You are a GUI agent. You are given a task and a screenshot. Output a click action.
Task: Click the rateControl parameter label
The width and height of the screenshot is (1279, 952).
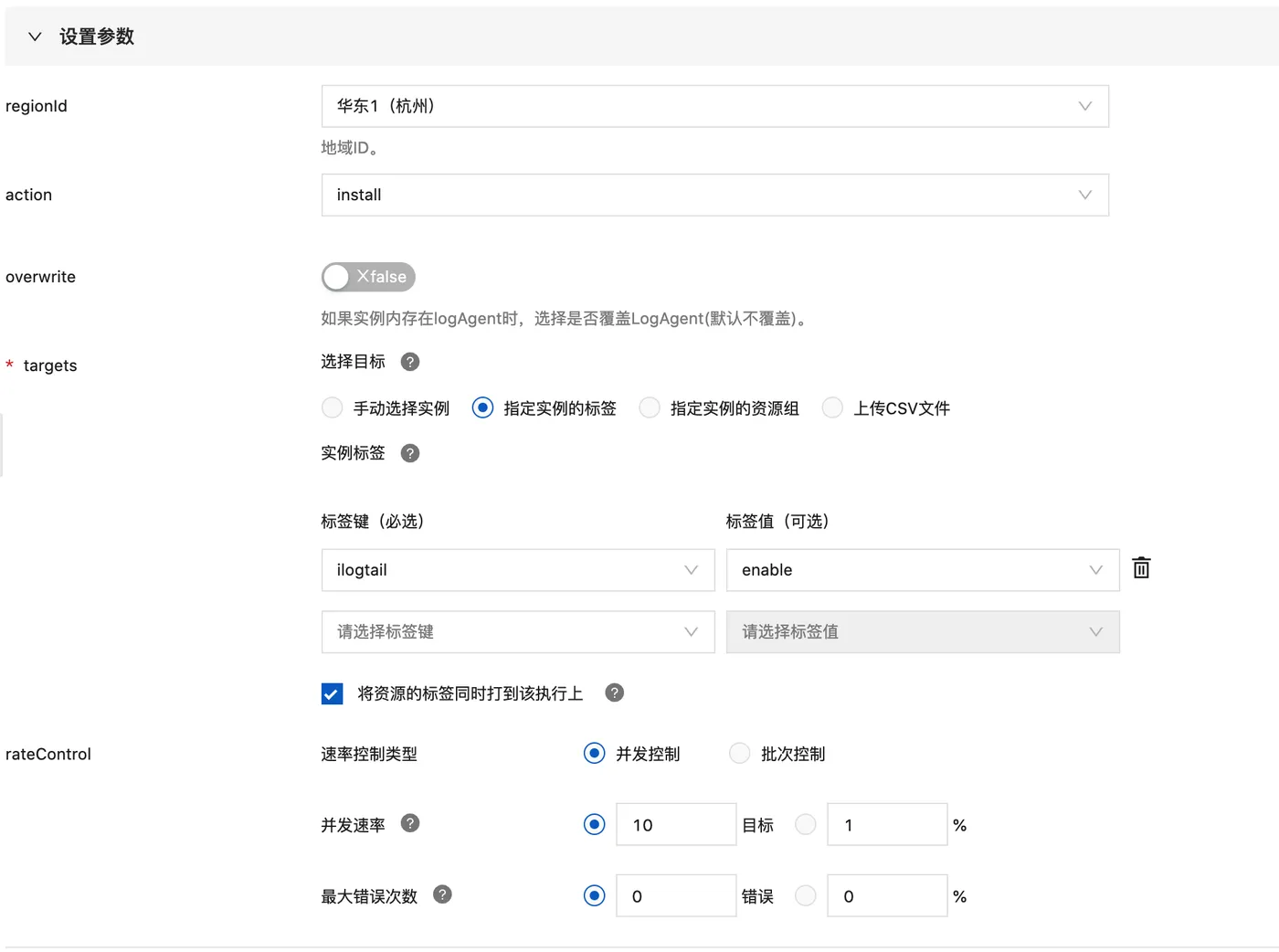pyautogui.click(x=48, y=755)
